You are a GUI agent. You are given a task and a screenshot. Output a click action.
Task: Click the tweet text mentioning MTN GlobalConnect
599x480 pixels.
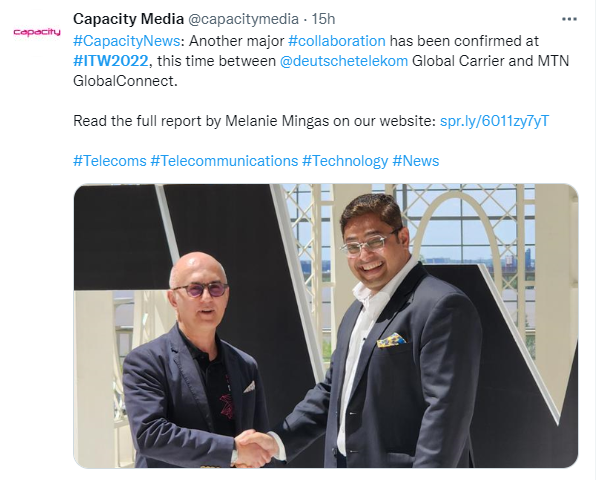(x=321, y=61)
